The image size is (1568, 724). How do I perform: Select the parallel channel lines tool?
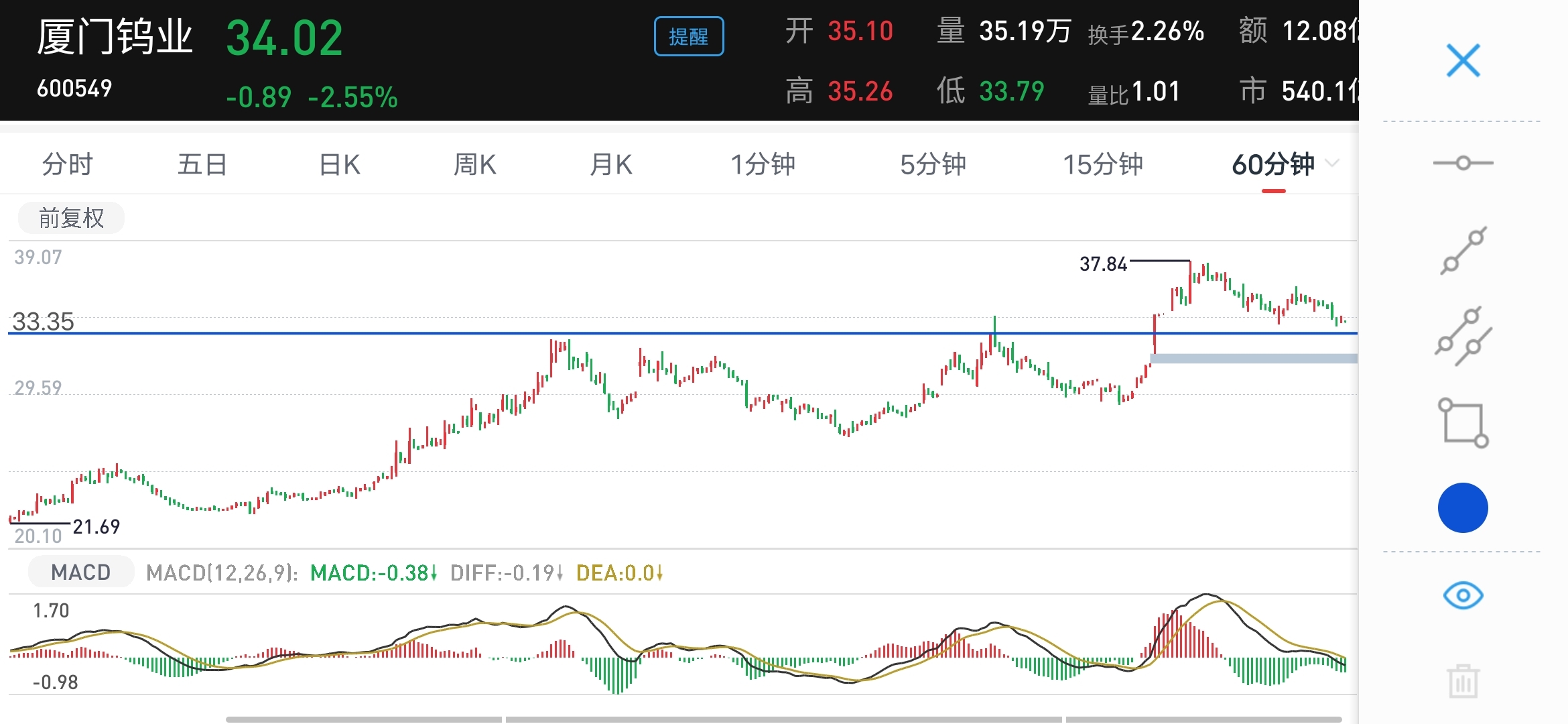1463,336
